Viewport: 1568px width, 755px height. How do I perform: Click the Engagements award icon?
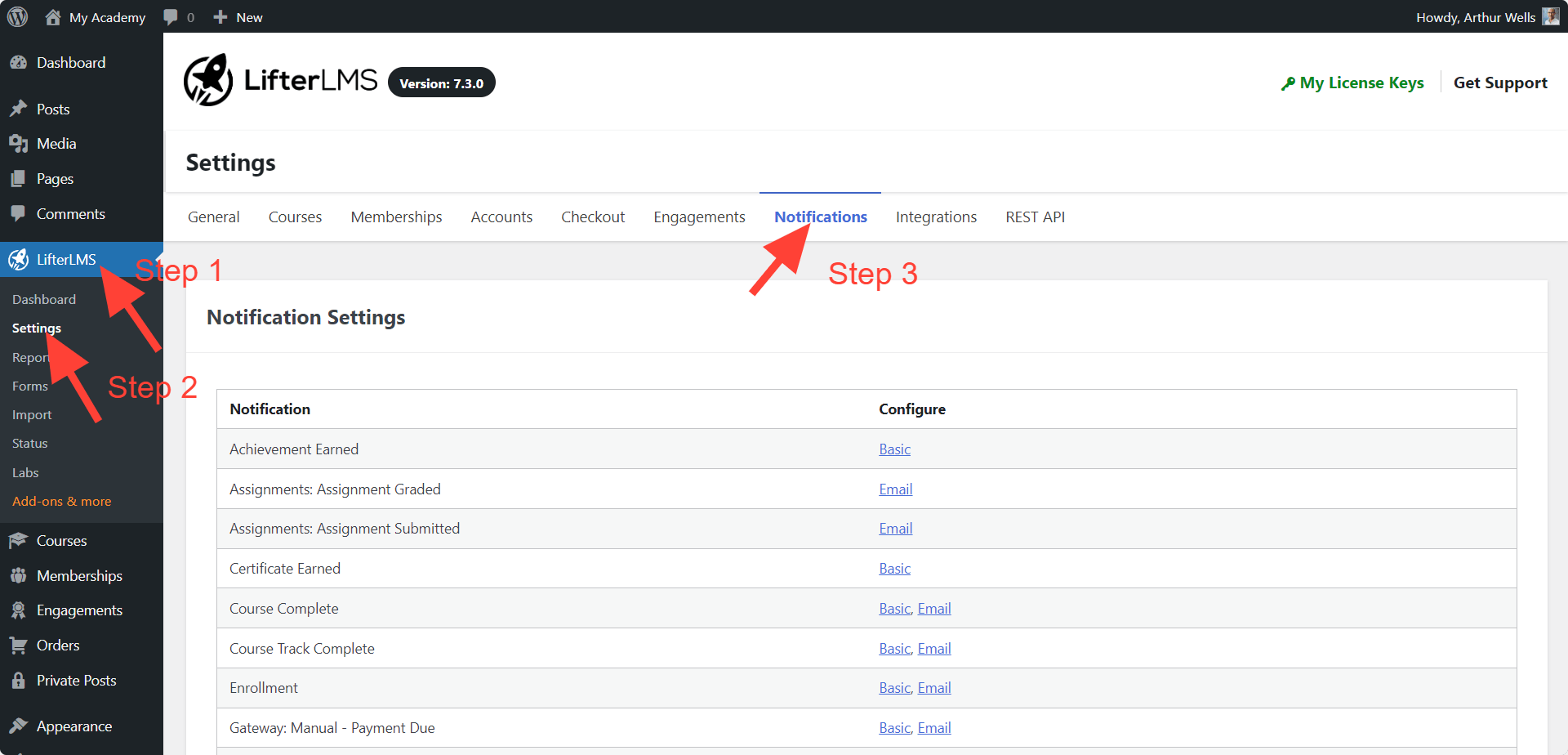(x=18, y=610)
